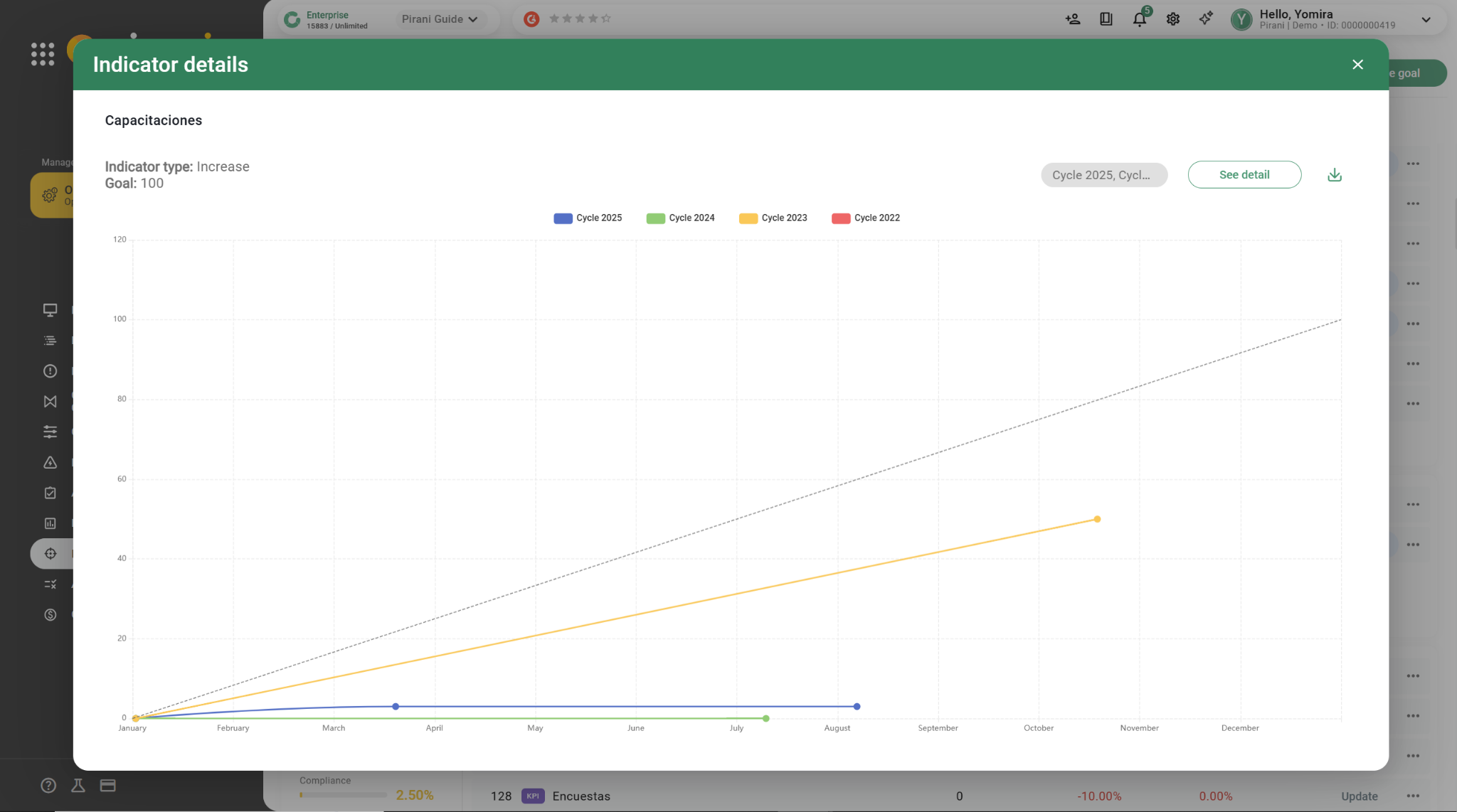Open the help question mark icon
This screenshot has width=1457, height=812.
pyautogui.click(x=48, y=785)
